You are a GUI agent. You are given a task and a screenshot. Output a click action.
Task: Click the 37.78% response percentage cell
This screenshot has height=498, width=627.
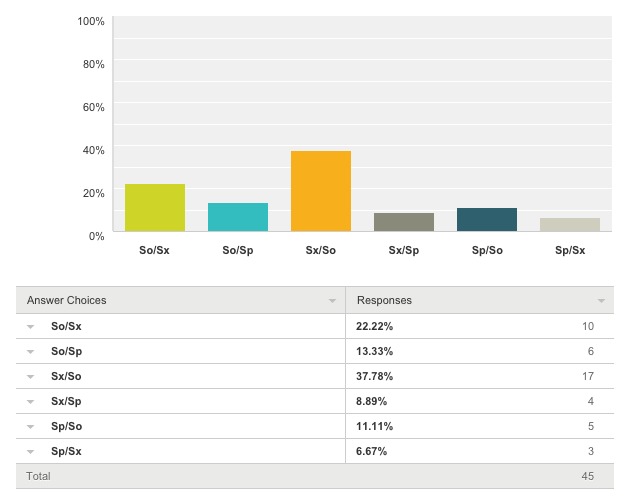(375, 377)
